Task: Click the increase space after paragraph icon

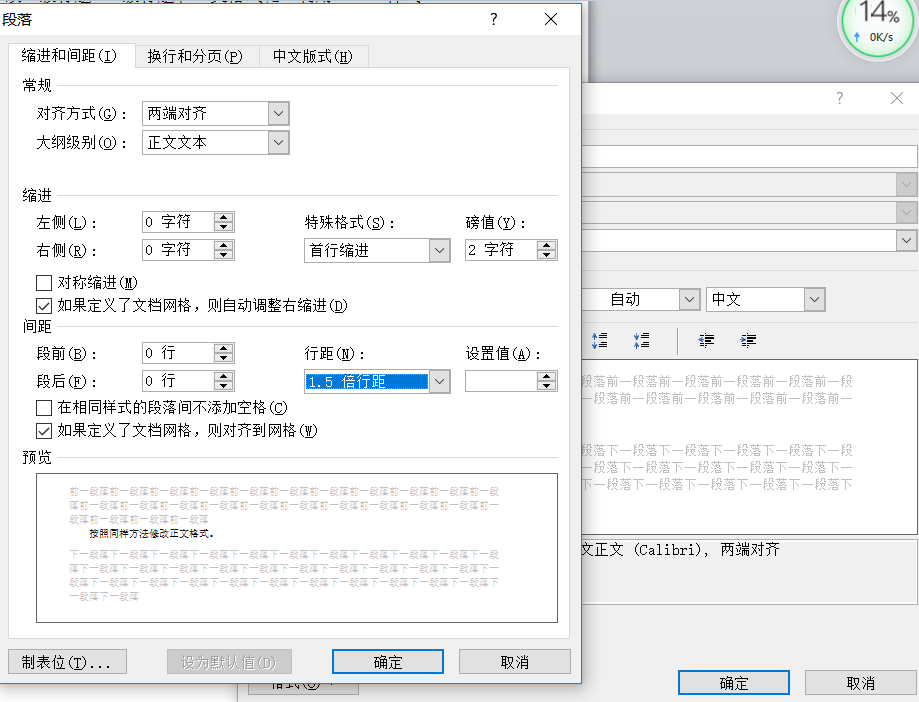Action: pyautogui.click(x=641, y=340)
